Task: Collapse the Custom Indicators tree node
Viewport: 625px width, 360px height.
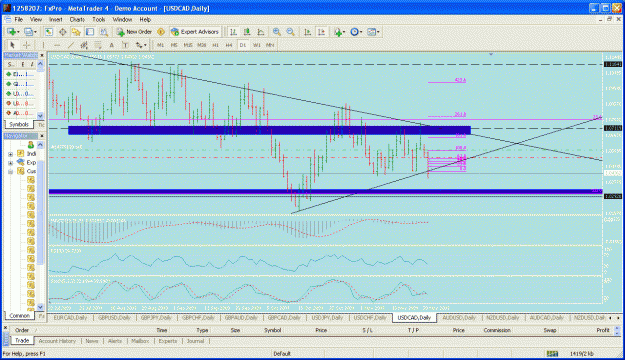Action: pos(10,171)
